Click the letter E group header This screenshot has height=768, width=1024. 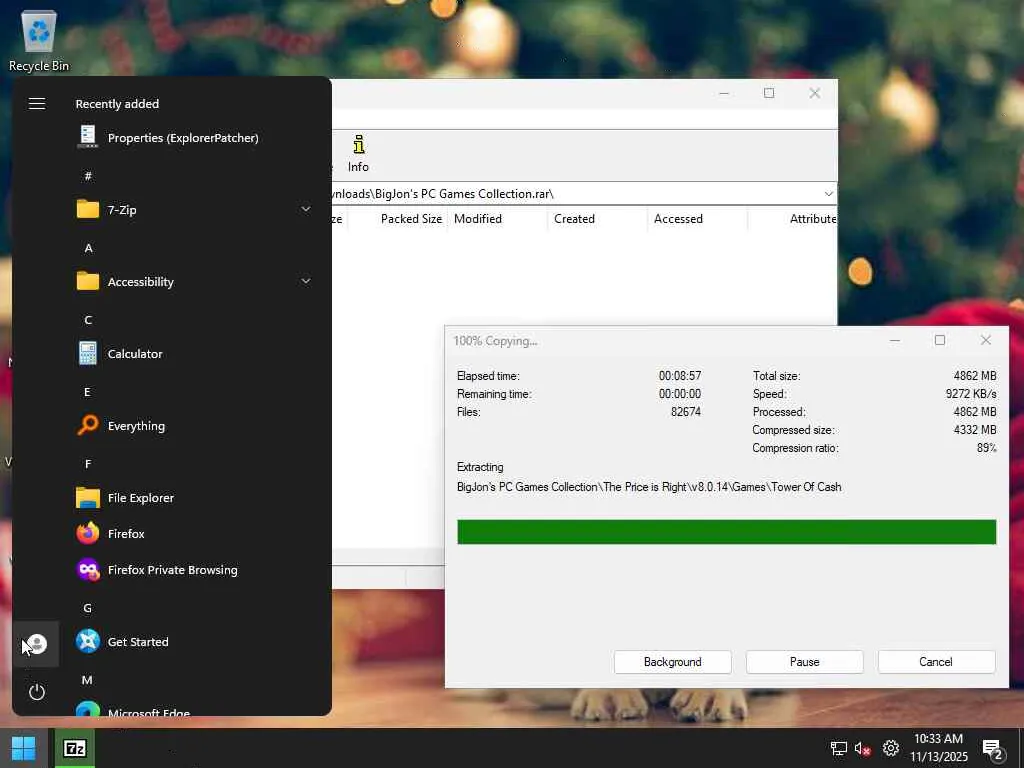[x=88, y=392]
